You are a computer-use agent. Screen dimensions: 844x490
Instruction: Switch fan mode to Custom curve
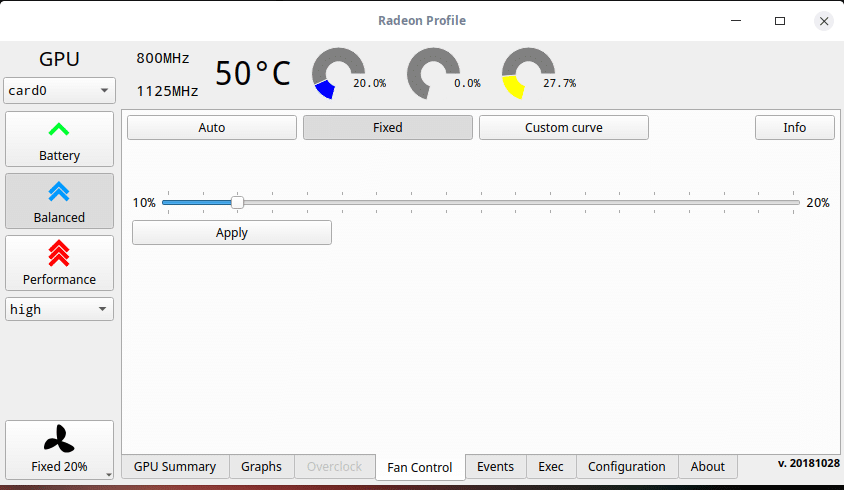564,128
